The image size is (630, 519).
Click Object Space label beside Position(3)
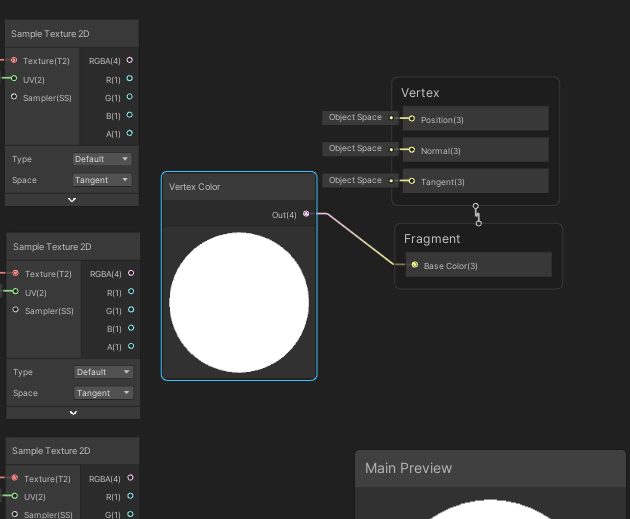355,117
